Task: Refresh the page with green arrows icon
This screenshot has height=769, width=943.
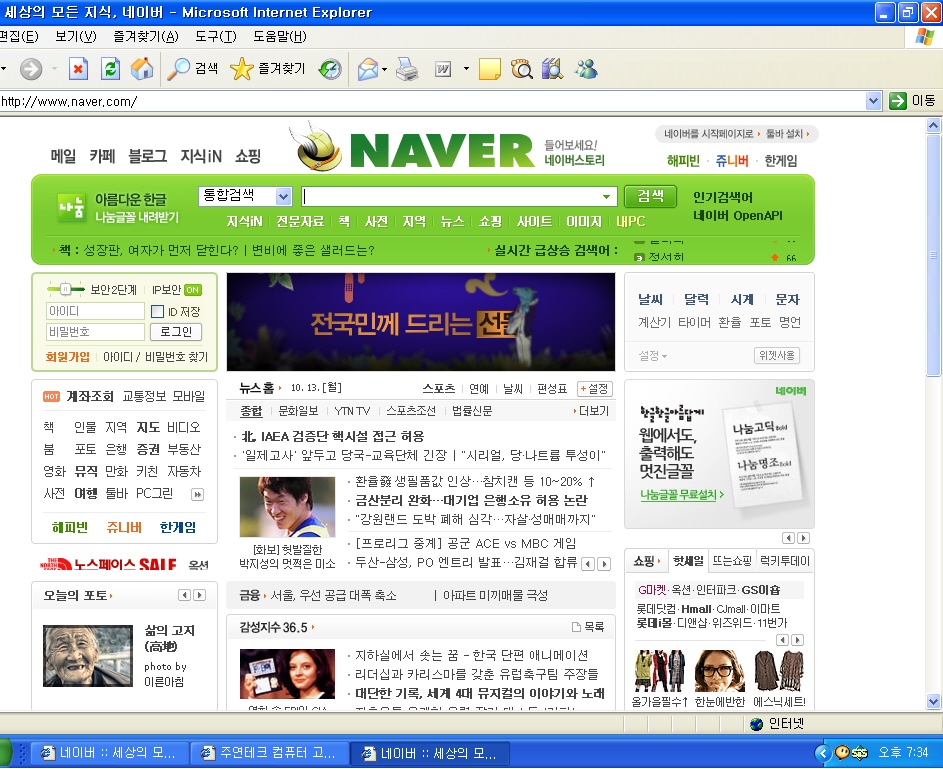Action: (x=110, y=69)
